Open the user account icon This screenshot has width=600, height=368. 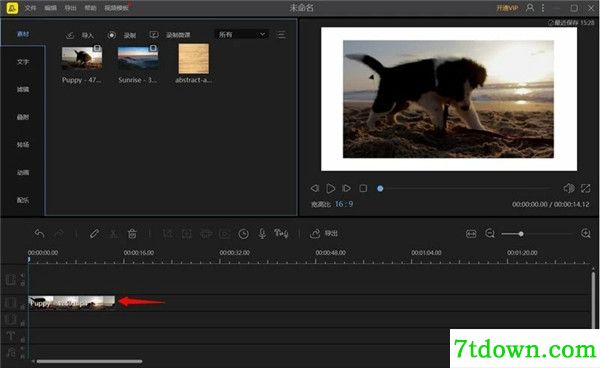click(530, 8)
